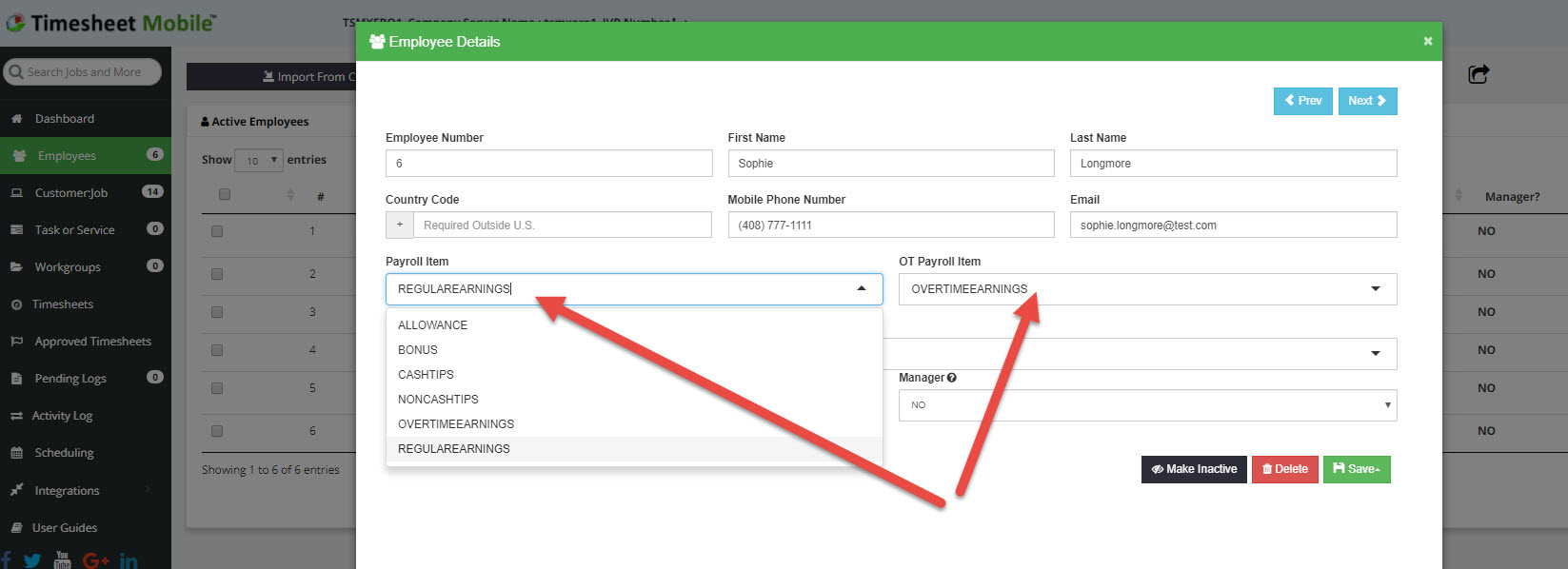Click the Google Plus icon in footer
The height and width of the screenshot is (569, 1568).
point(95,560)
